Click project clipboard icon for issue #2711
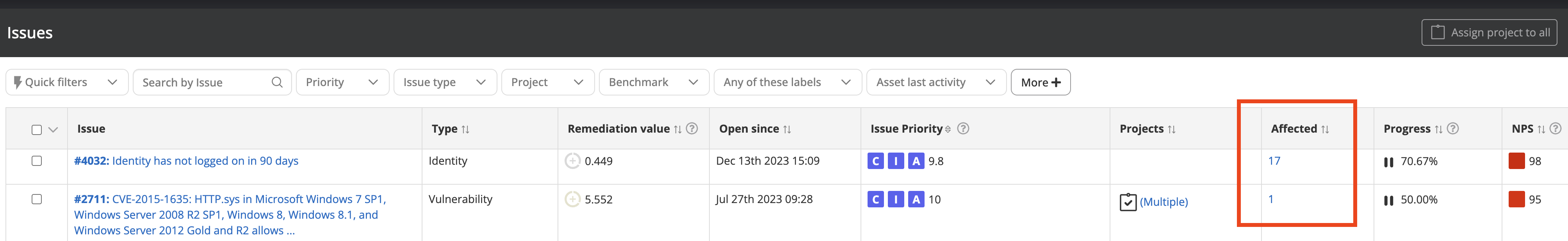The image size is (1568, 241). click(1128, 202)
